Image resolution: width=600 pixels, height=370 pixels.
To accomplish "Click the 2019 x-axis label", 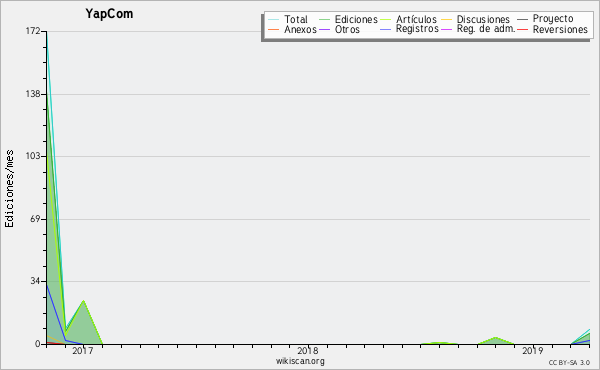I will pos(533,351).
